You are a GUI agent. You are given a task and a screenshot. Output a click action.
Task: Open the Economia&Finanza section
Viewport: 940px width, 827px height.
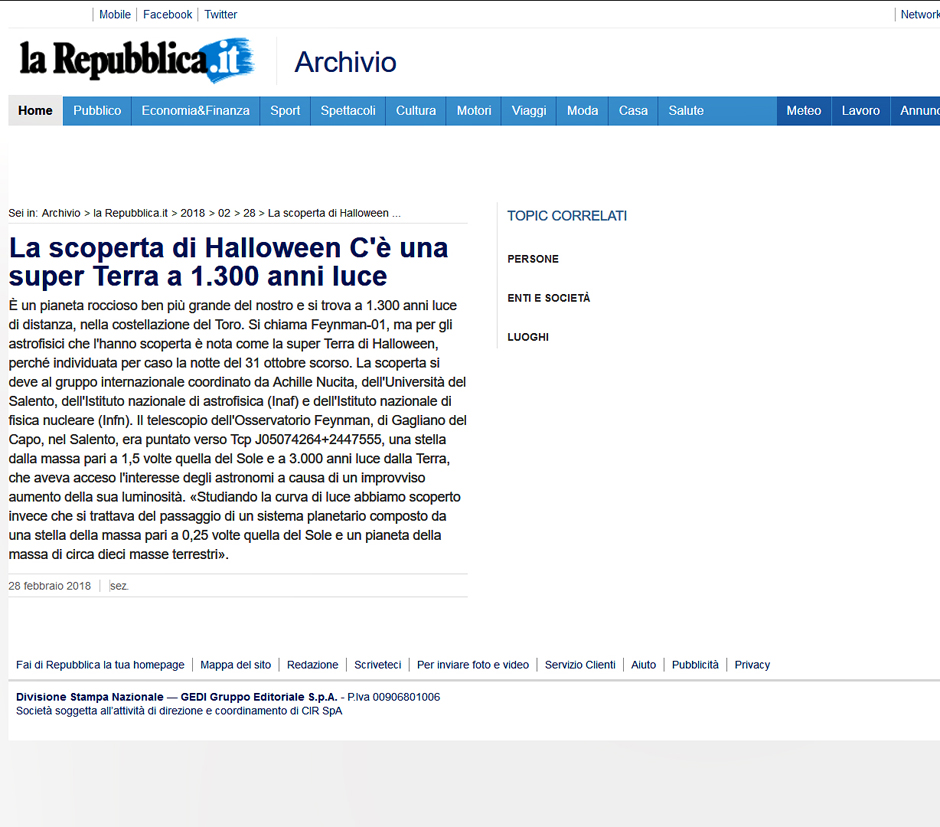(195, 111)
